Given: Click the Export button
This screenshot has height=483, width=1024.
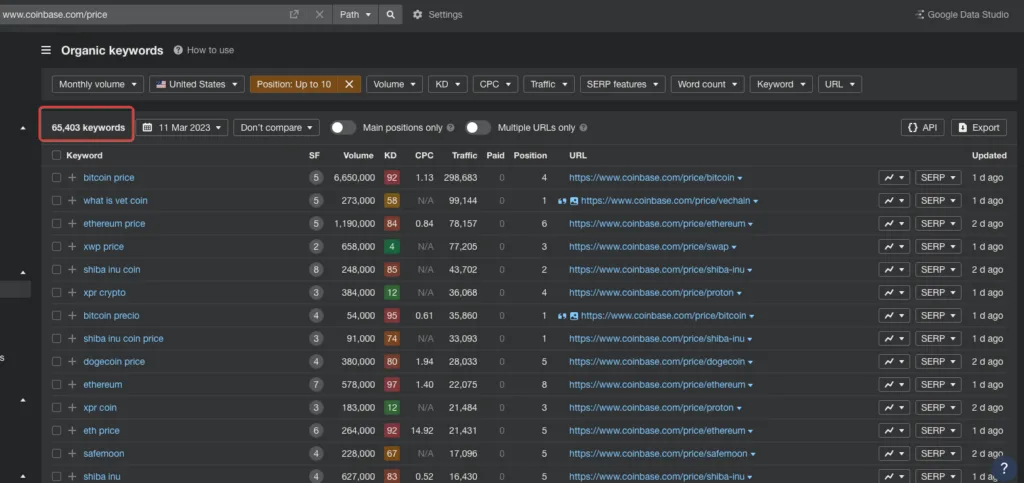Looking at the screenshot, I should click(978, 127).
